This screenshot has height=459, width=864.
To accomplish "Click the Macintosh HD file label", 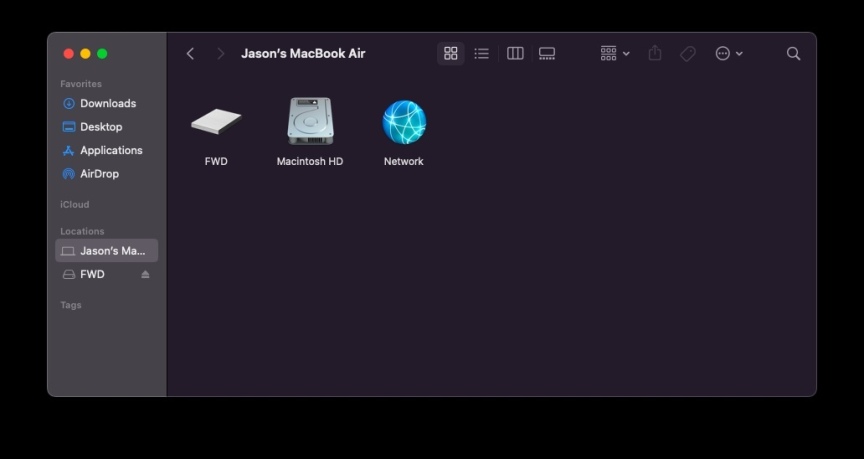I will coord(310,161).
